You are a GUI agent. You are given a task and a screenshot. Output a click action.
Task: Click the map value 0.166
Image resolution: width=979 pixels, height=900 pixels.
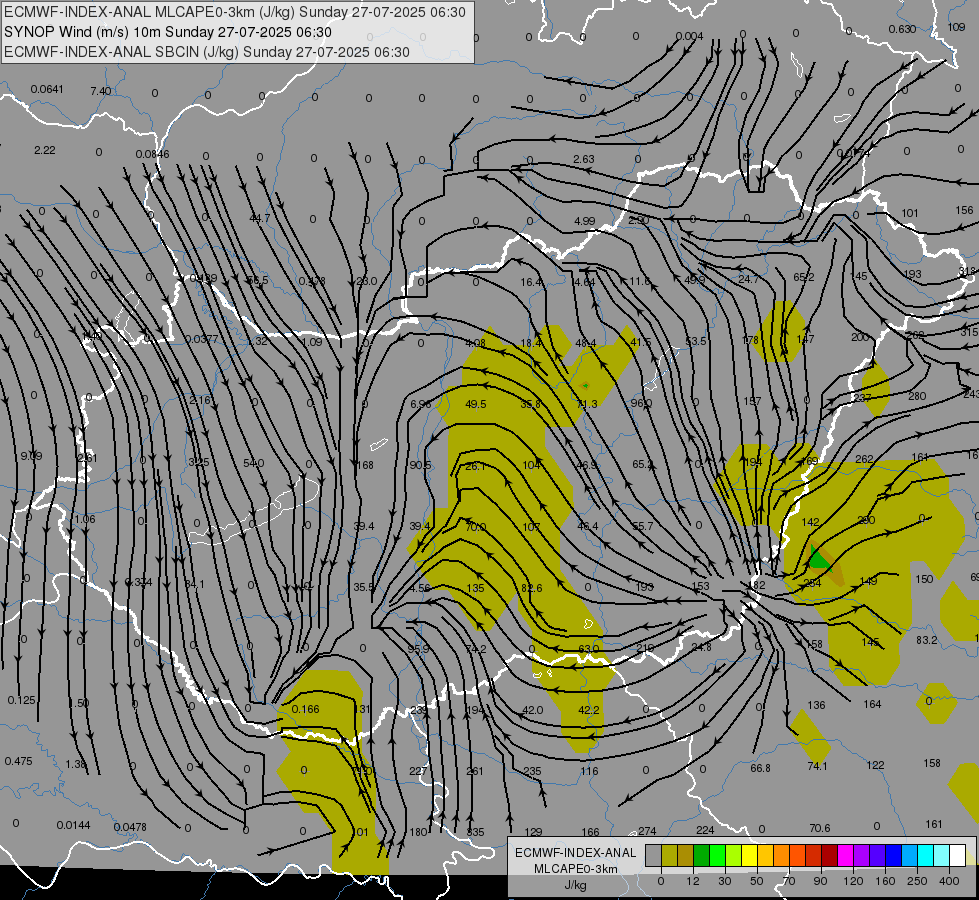click(x=305, y=709)
